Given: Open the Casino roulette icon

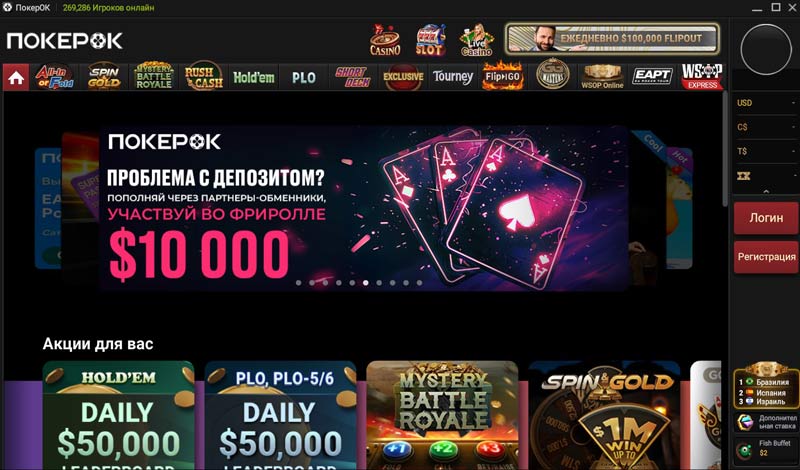Looking at the screenshot, I should click(385, 40).
